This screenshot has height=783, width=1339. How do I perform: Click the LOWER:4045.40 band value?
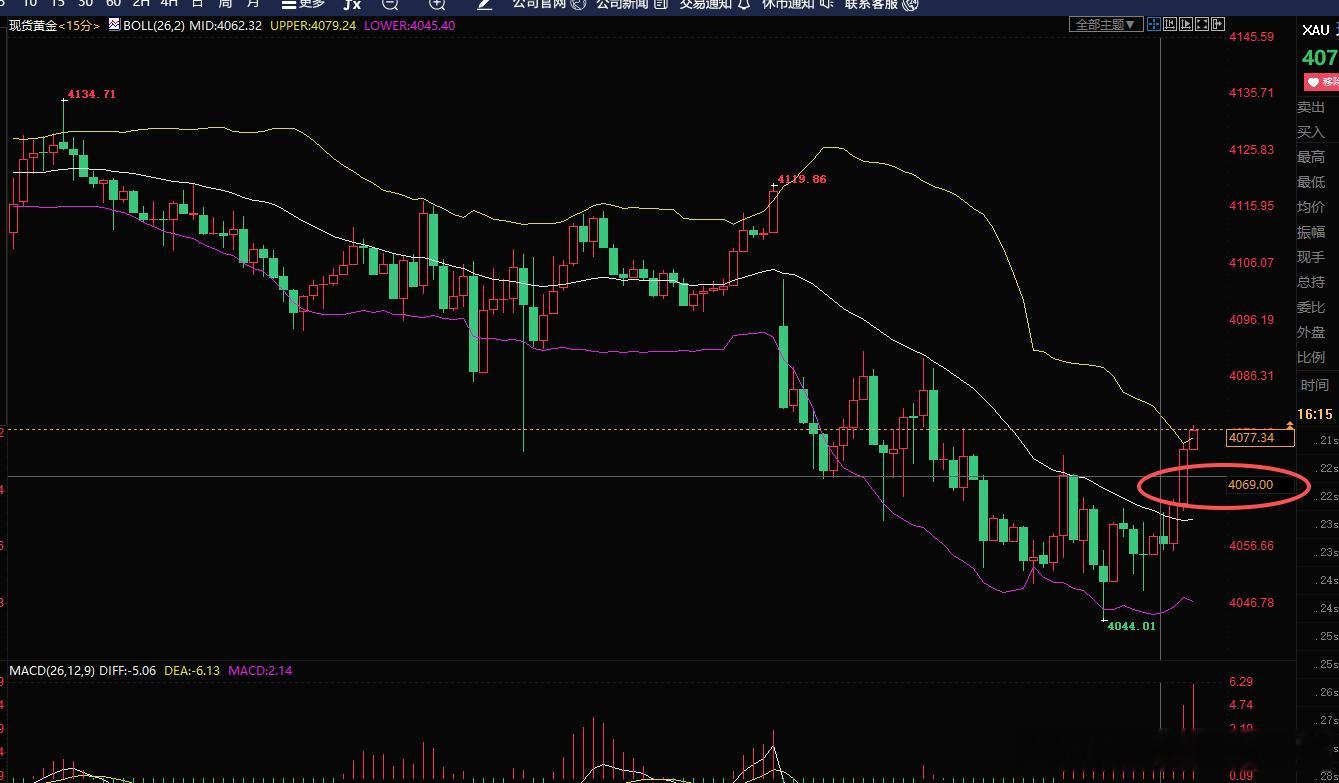tap(409, 25)
